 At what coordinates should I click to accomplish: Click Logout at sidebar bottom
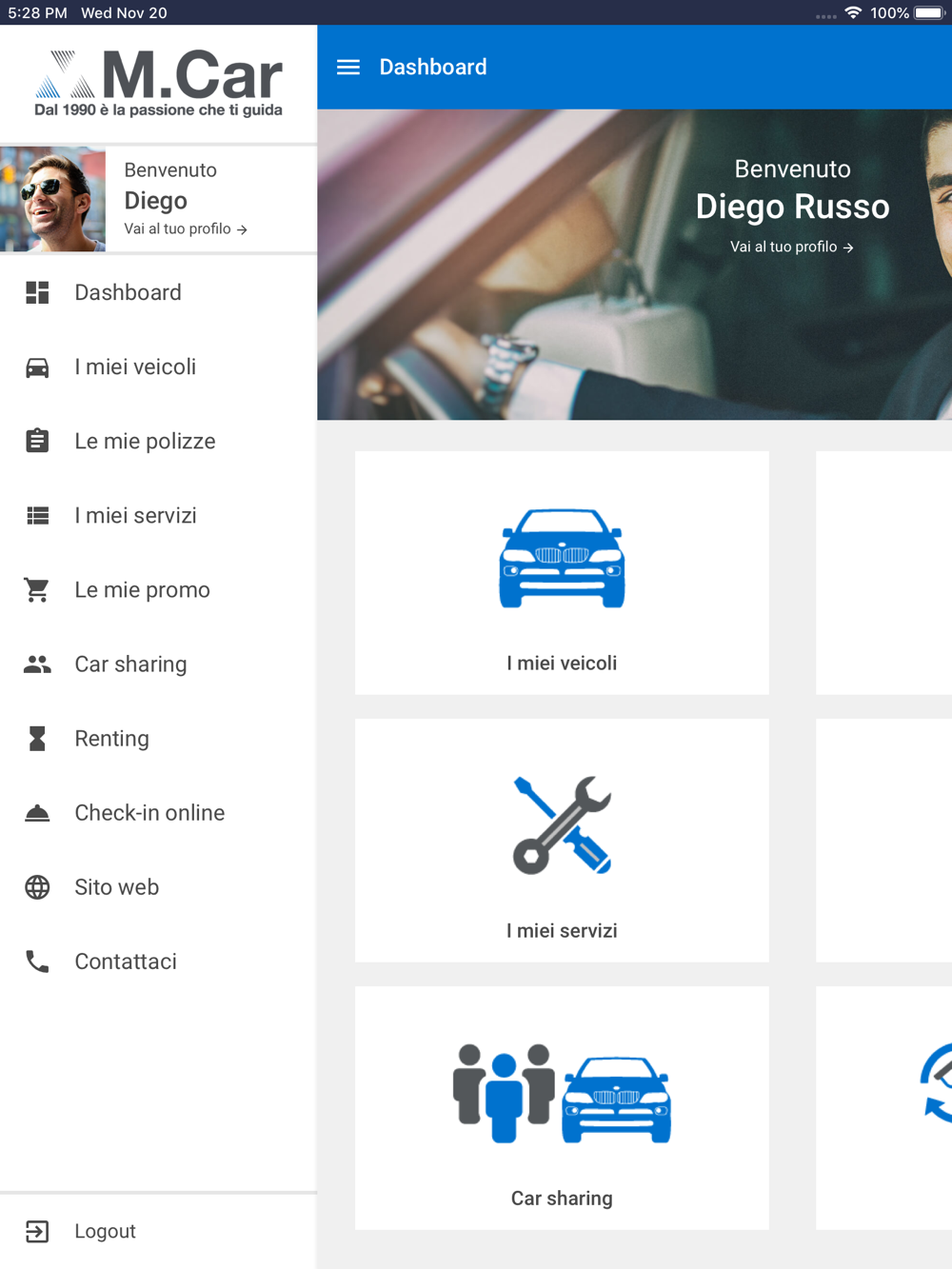158,1231
